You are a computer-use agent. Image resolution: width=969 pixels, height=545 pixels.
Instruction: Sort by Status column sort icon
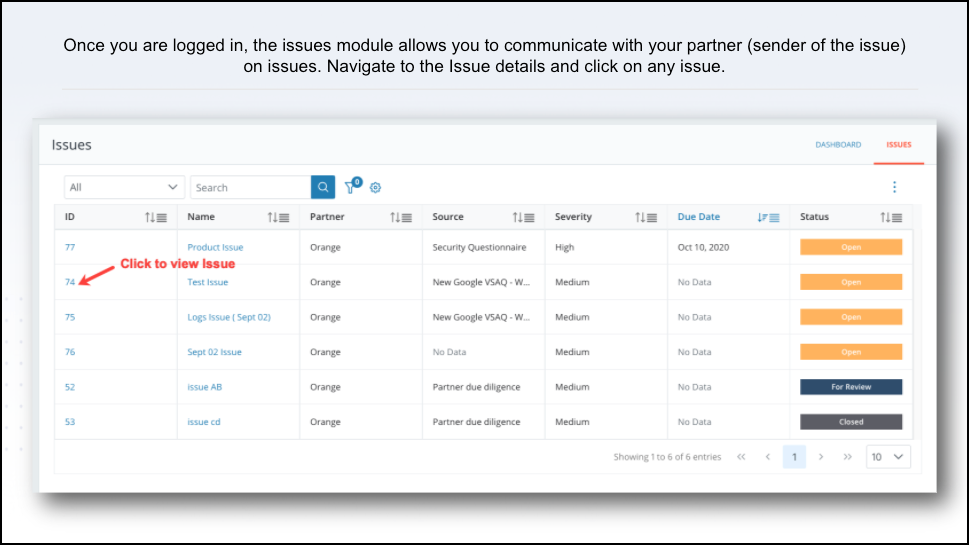click(x=891, y=218)
